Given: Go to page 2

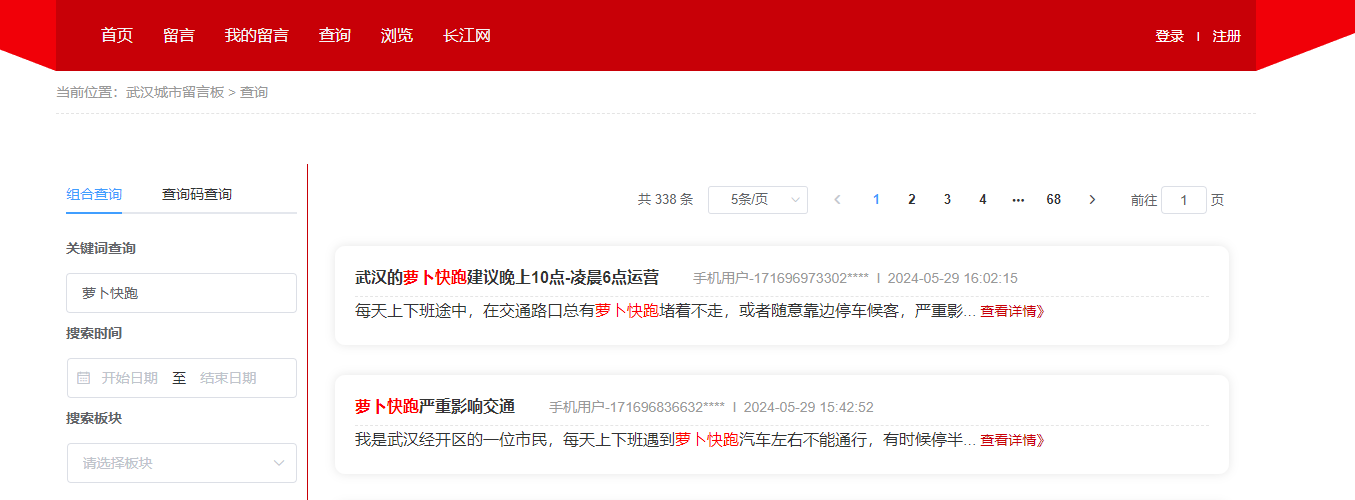Looking at the screenshot, I should [x=912, y=200].
